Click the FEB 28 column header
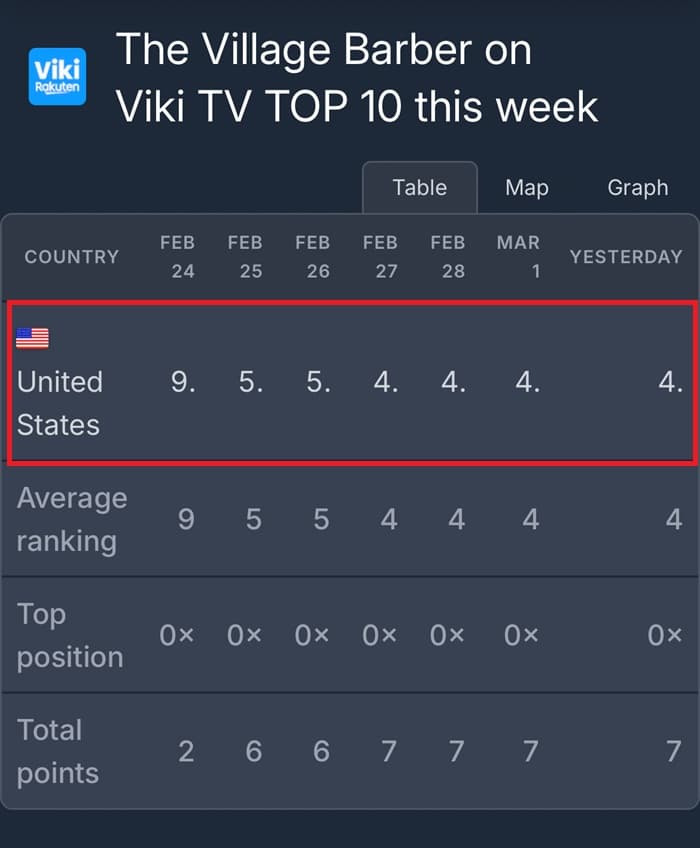 [x=448, y=257]
